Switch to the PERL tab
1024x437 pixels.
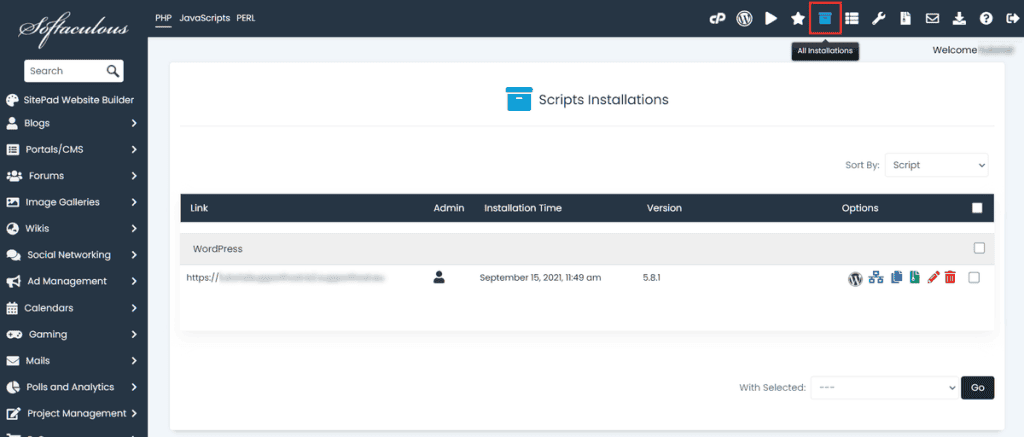pyautogui.click(x=246, y=18)
